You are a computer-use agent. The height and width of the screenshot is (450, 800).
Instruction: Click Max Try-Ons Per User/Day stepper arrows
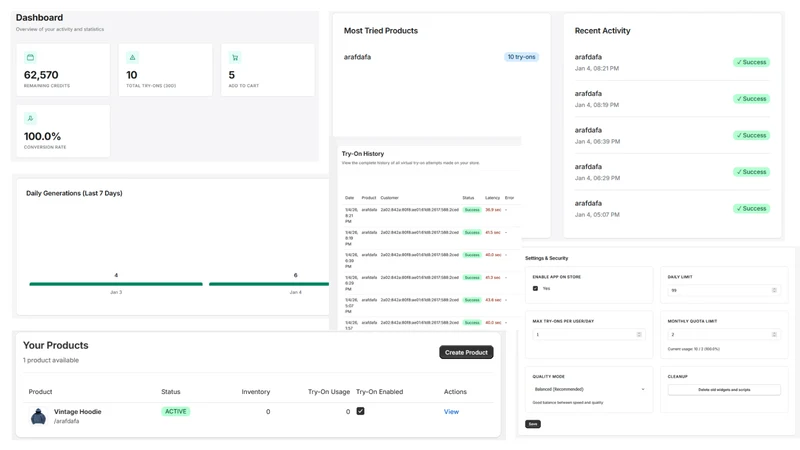click(x=639, y=335)
